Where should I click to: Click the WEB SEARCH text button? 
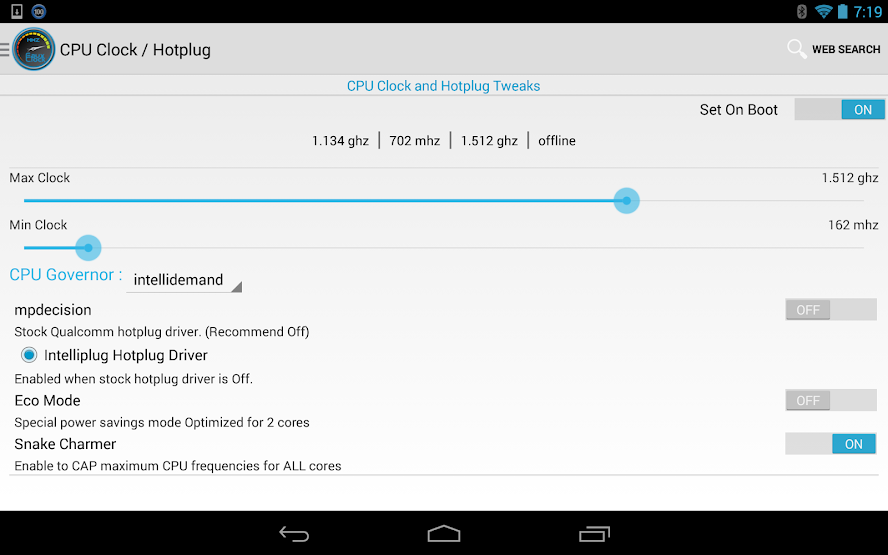point(846,49)
